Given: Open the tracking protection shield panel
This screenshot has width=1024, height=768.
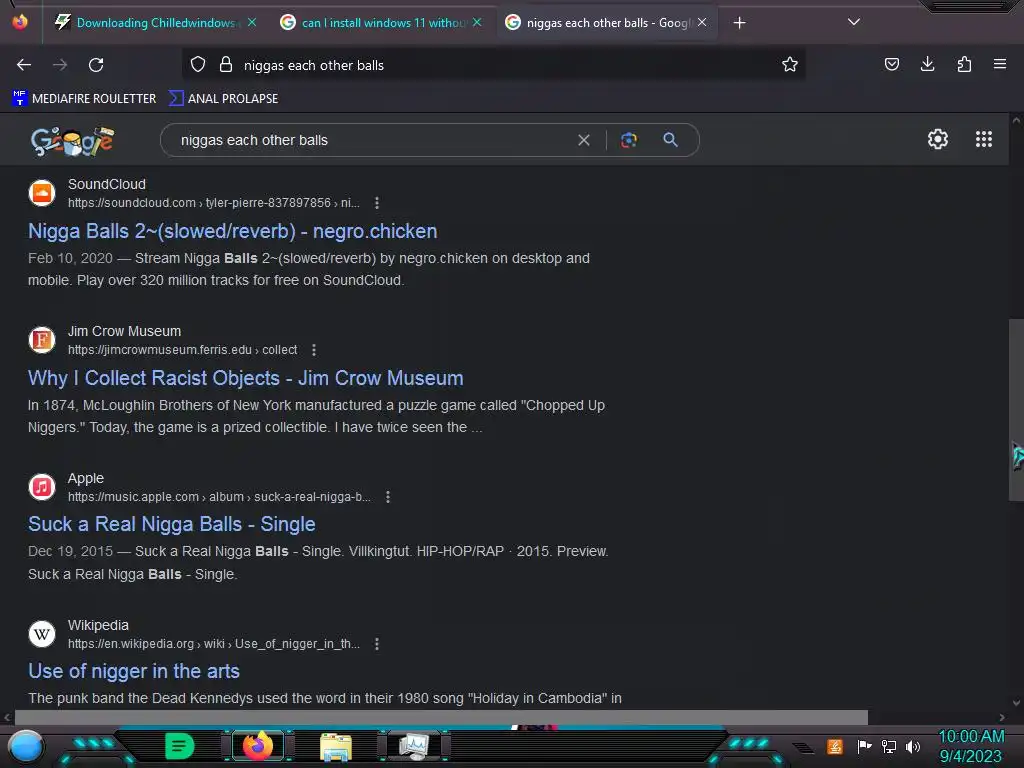Looking at the screenshot, I should coord(198,65).
